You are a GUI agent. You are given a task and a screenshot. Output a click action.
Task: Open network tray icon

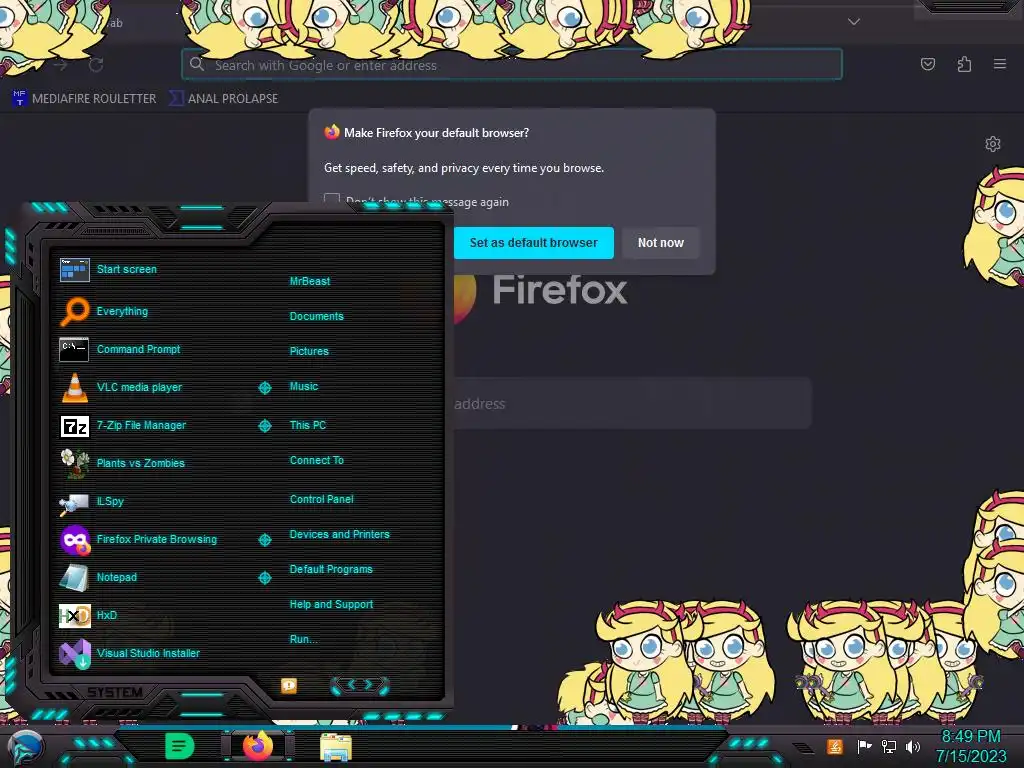click(x=888, y=746)
